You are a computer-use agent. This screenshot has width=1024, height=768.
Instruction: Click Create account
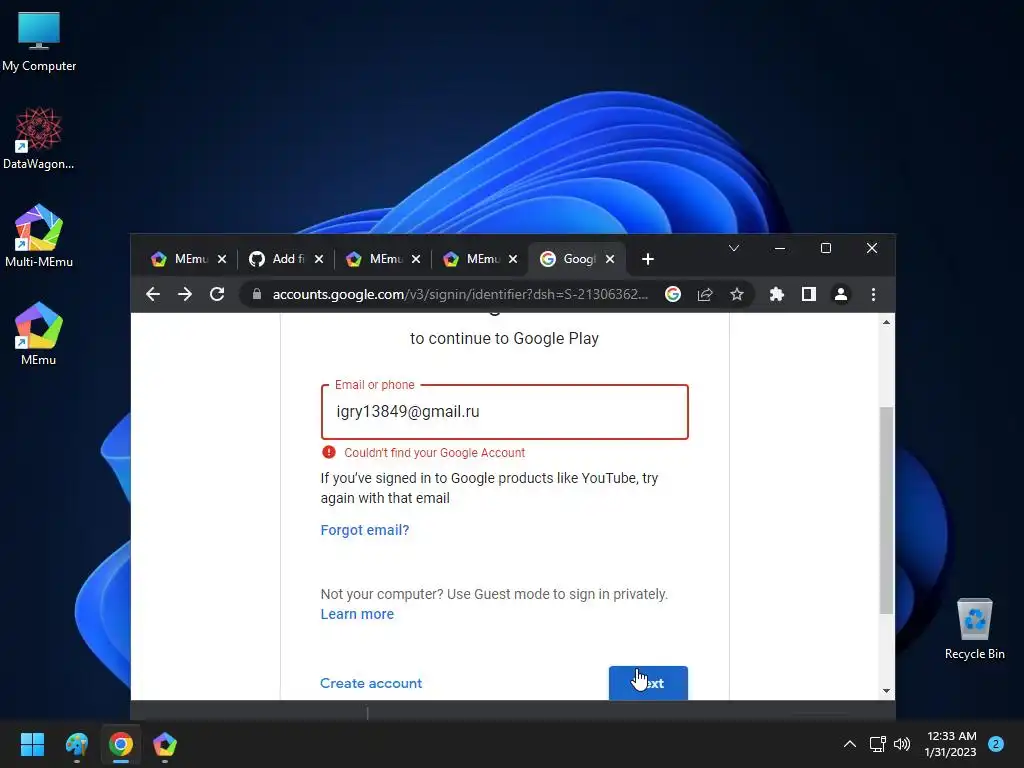[x=371, y=683]
